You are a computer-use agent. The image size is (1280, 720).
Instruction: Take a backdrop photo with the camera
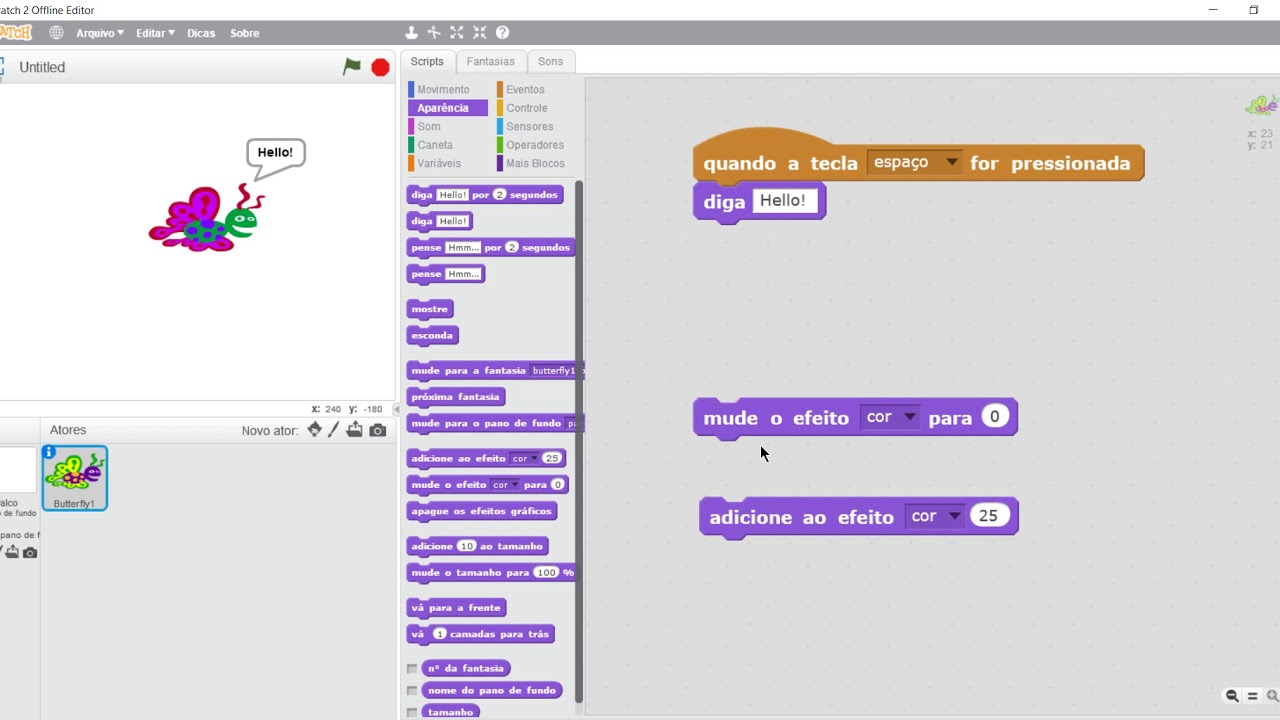pos(30,552)
